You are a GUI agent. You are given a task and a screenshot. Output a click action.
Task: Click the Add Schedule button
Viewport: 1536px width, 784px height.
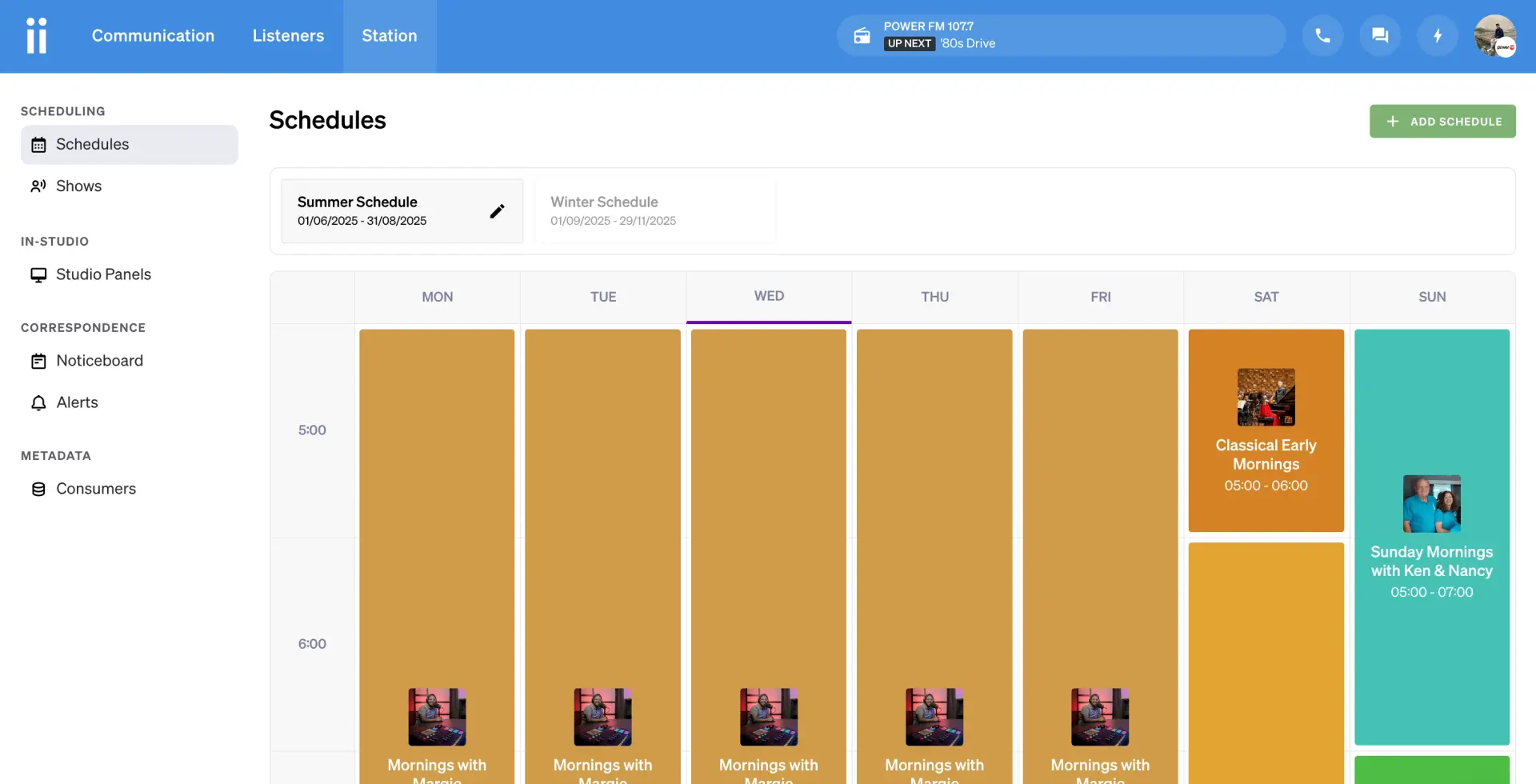click(x=1442, y=122)
